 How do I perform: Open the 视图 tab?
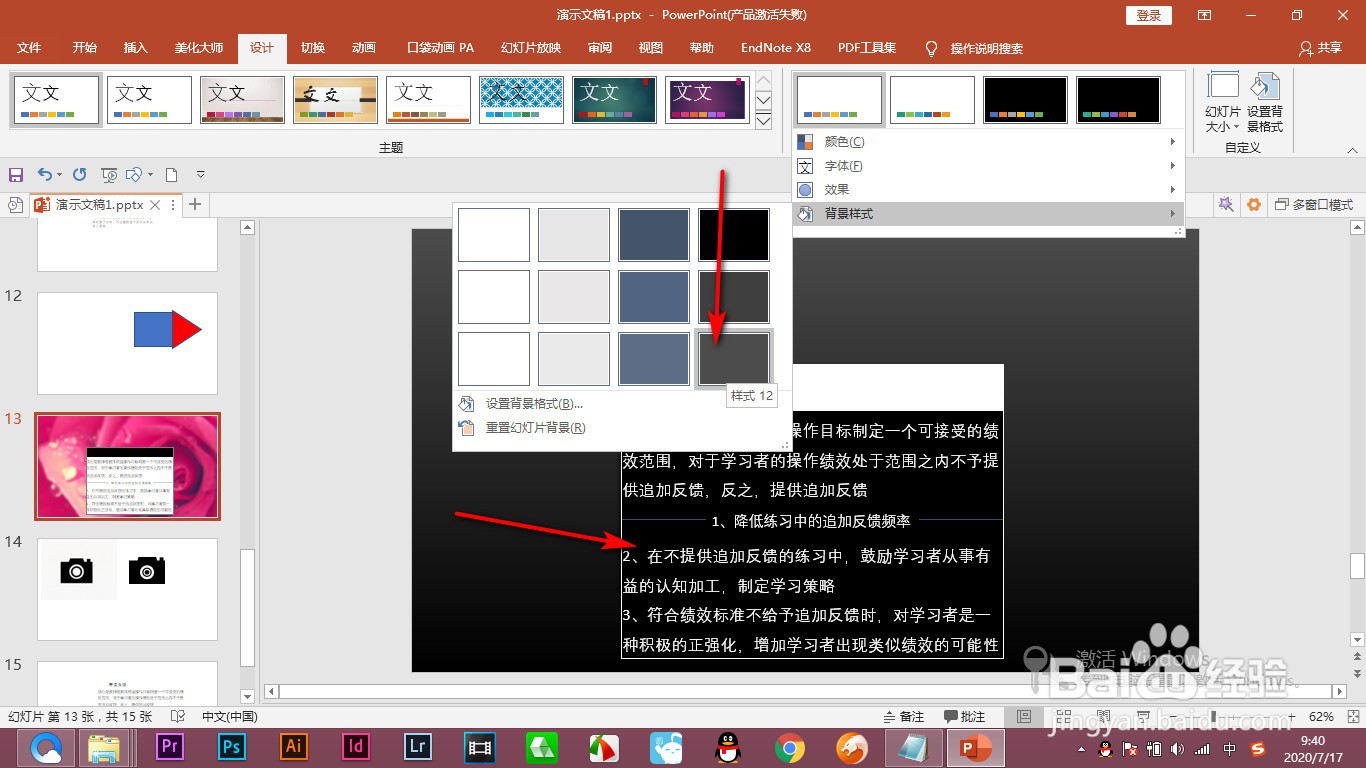[x=651, y=48]
